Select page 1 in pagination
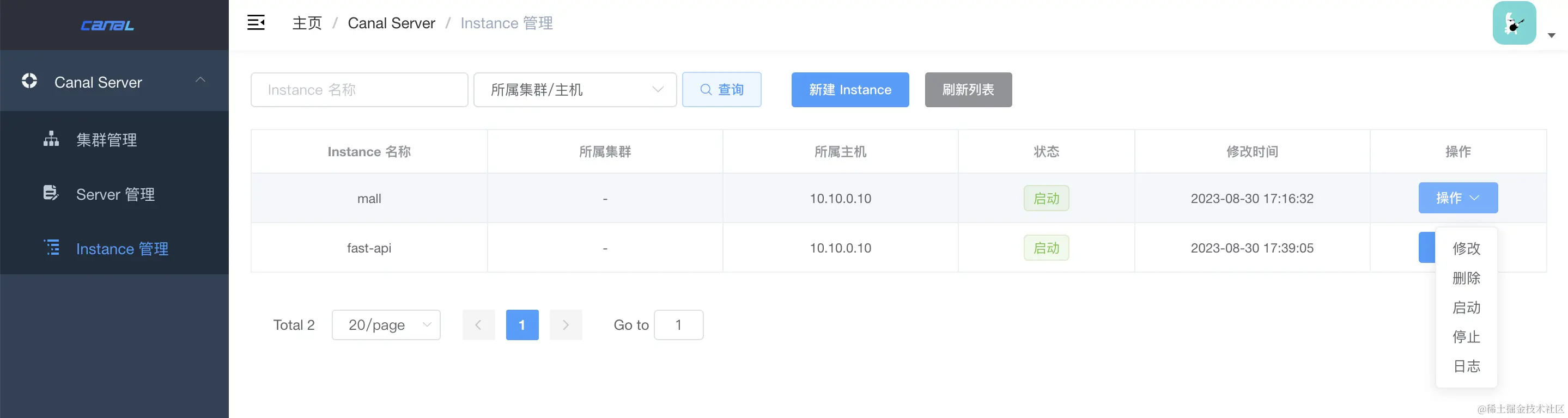The height and width of the screenshot is (418, 1568). coord(522,325)
